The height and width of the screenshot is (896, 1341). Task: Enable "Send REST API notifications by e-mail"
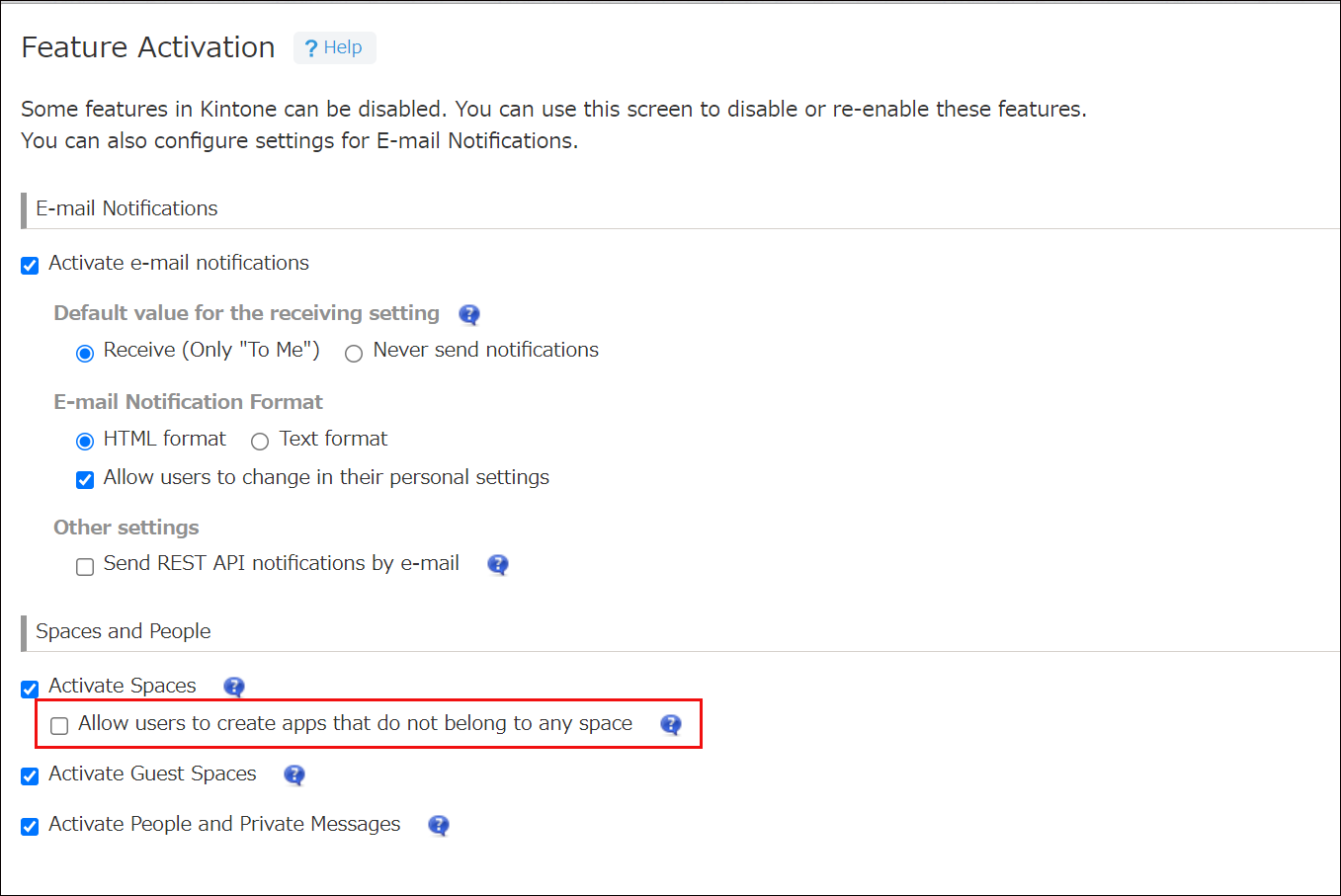tap(85, 565)
